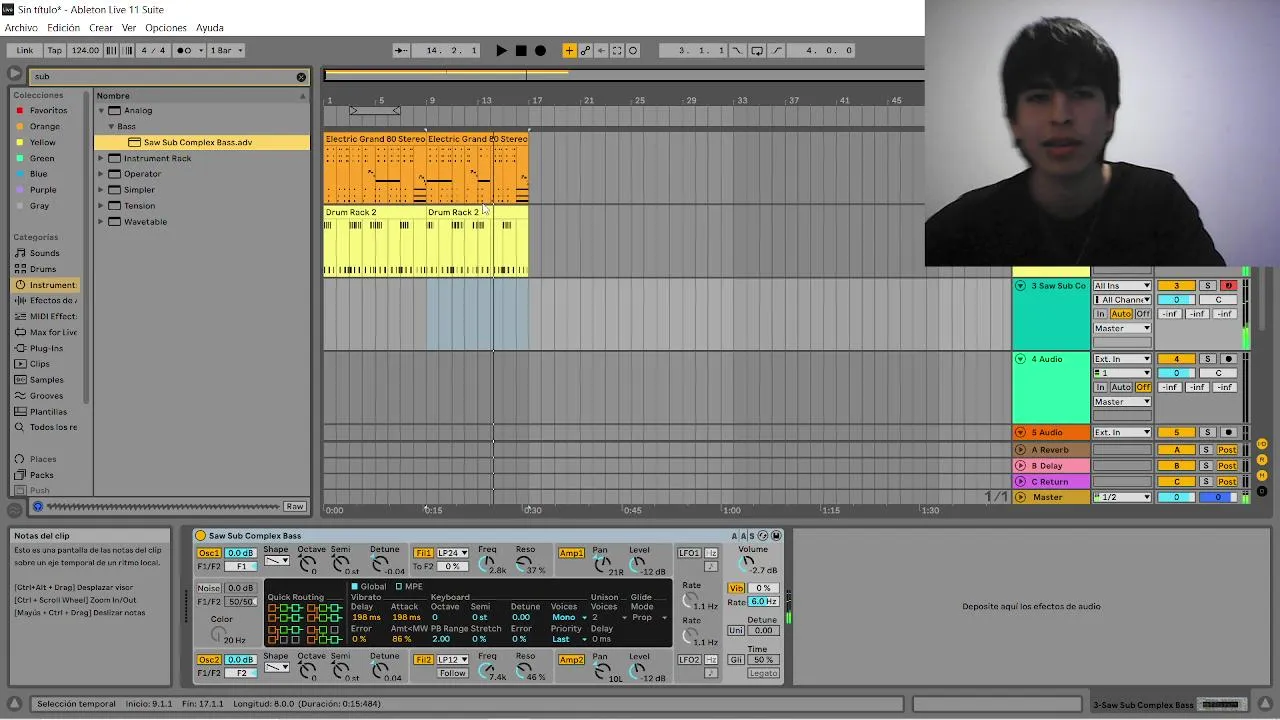The height and width of the screenshot is (720, 1280).
Task: Enable MIDI Arrangement Overdub plus icon
Action: tap(569, 50)
